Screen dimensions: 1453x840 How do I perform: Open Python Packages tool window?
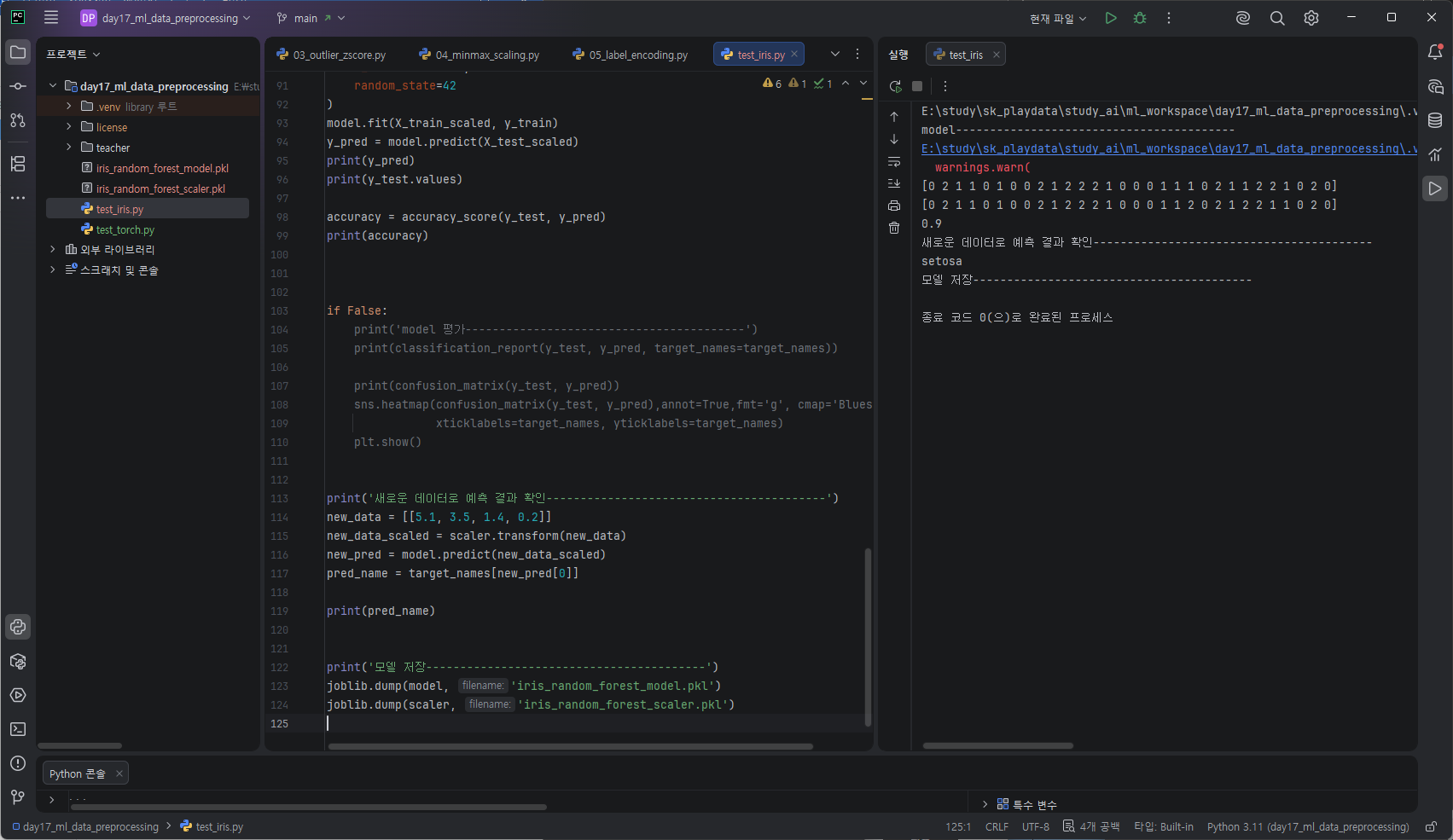click(x=18, y=661)
